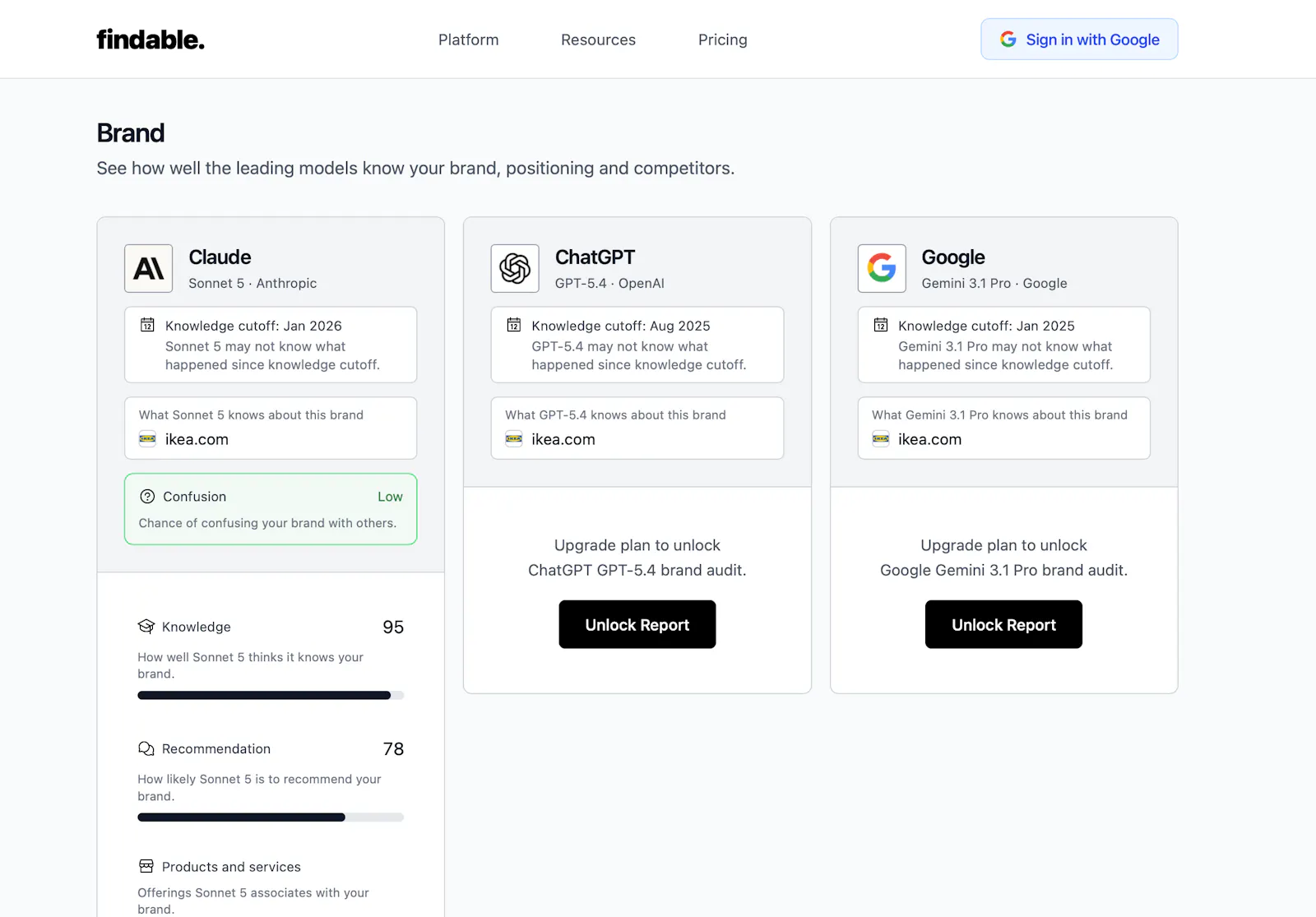The height and width of the screenshot is (917, 1316).
Task: Click the Google logo in Google card
Action: pos(882,268)
